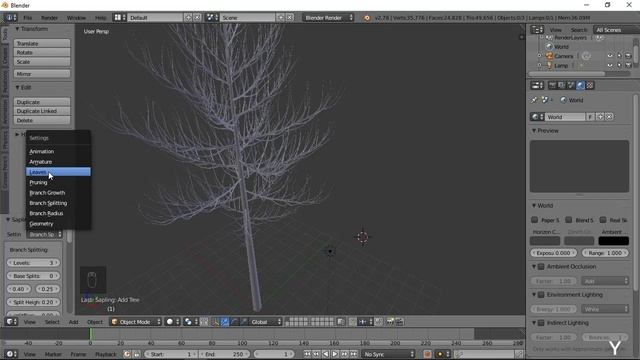Image resolution: width=640 pixels, height=360 pixels.
Task: Toggle Lamp visibility eye in outliner
Action: [610, 65]
